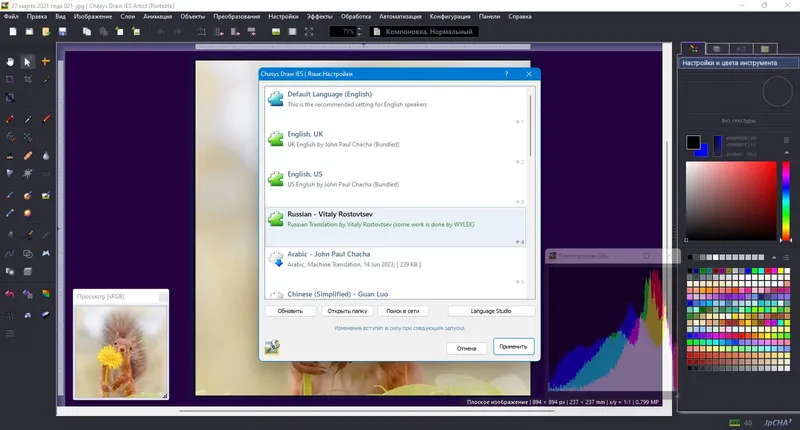Select the water drop blur tool

[46, 156]
